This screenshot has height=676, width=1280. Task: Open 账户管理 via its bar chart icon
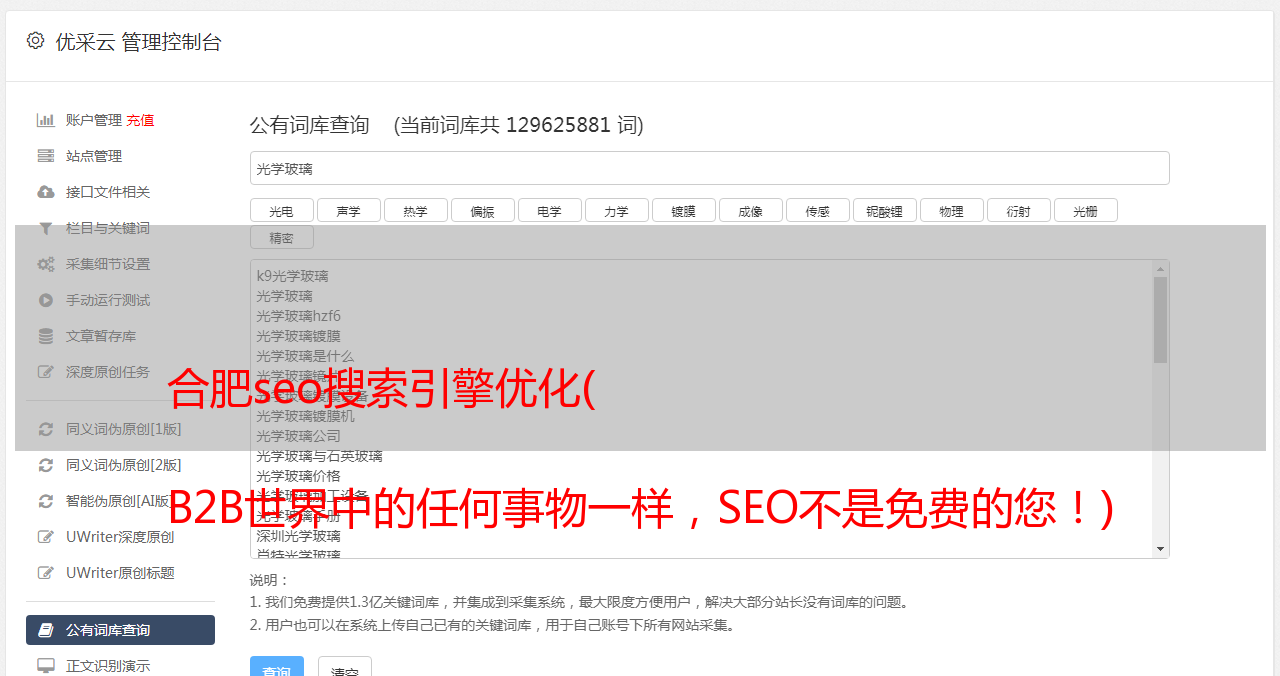(x=46, y=120)
